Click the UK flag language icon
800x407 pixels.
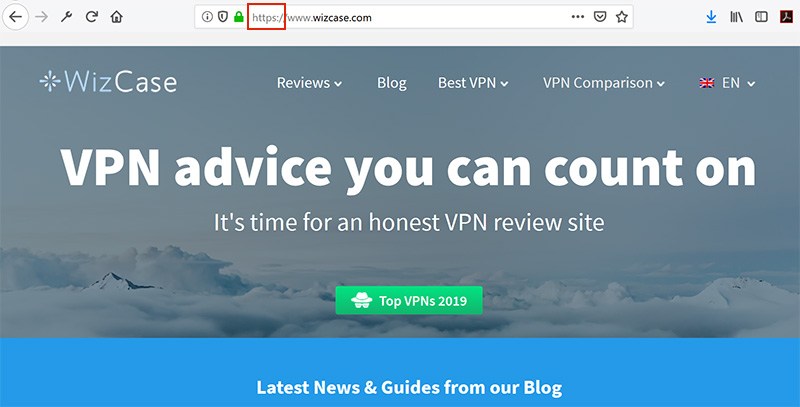707,83
